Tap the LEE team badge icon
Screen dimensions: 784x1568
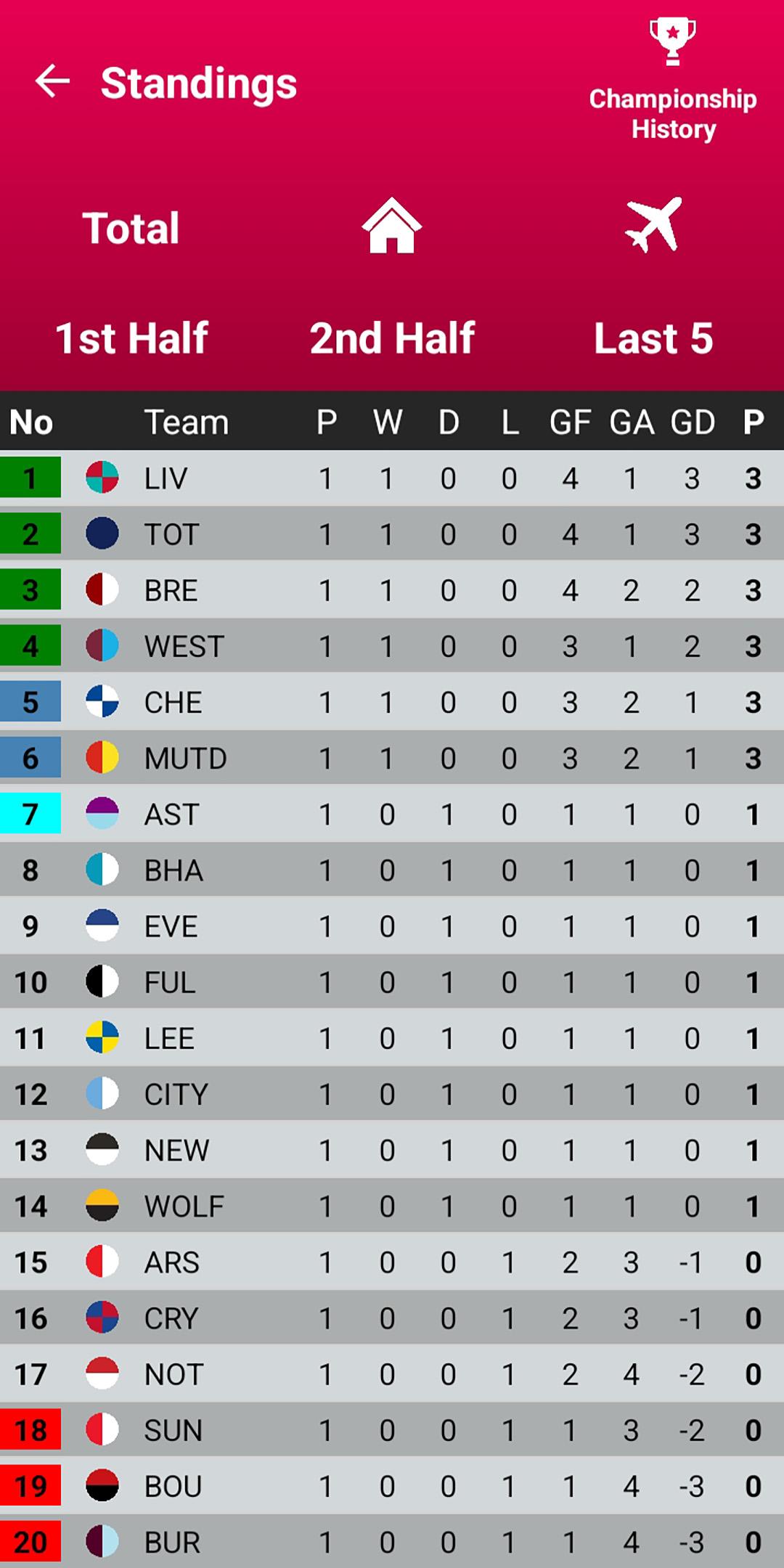point(102,1037)
